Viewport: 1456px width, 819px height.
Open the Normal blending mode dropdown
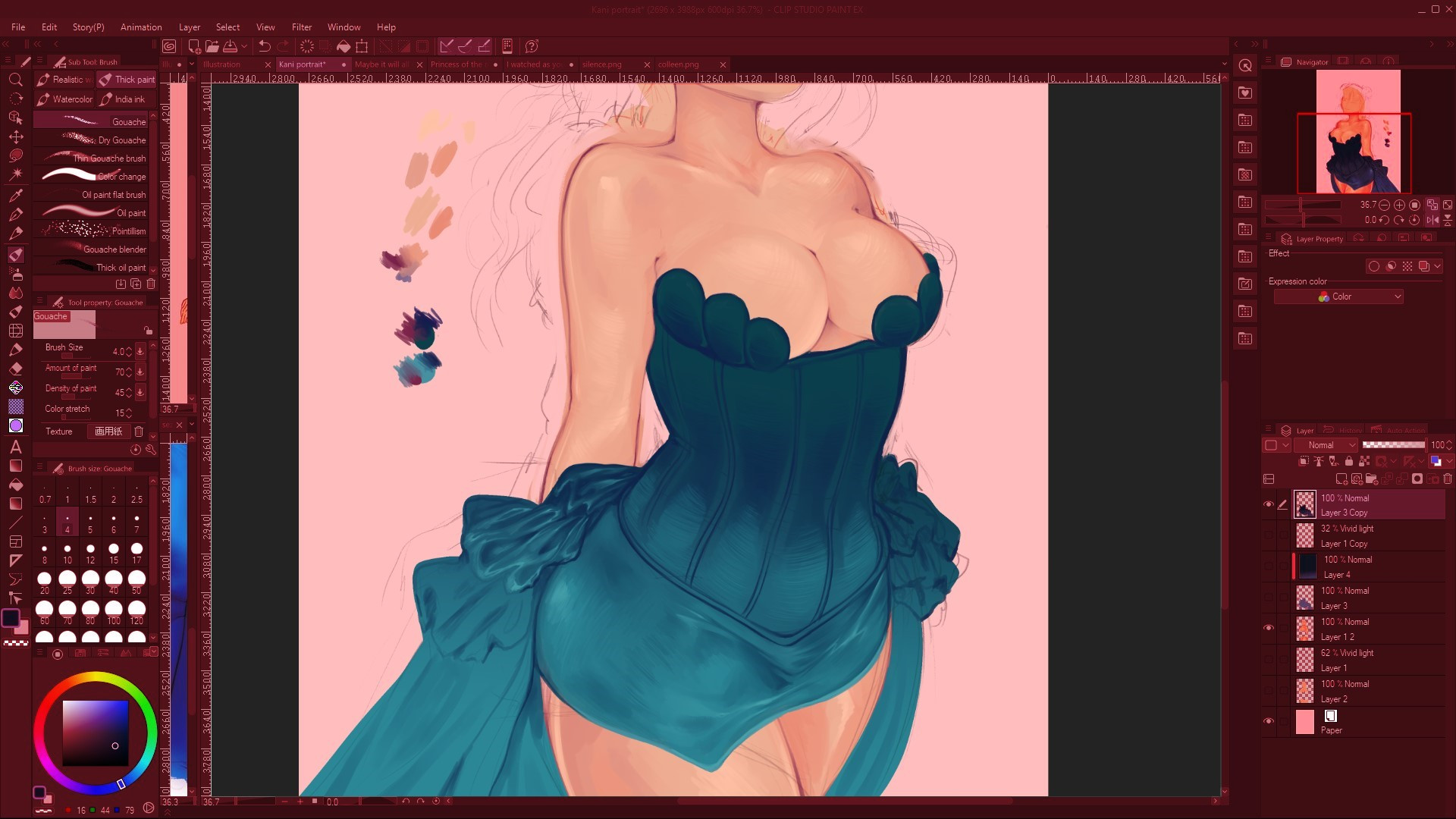click(1326, 445)
